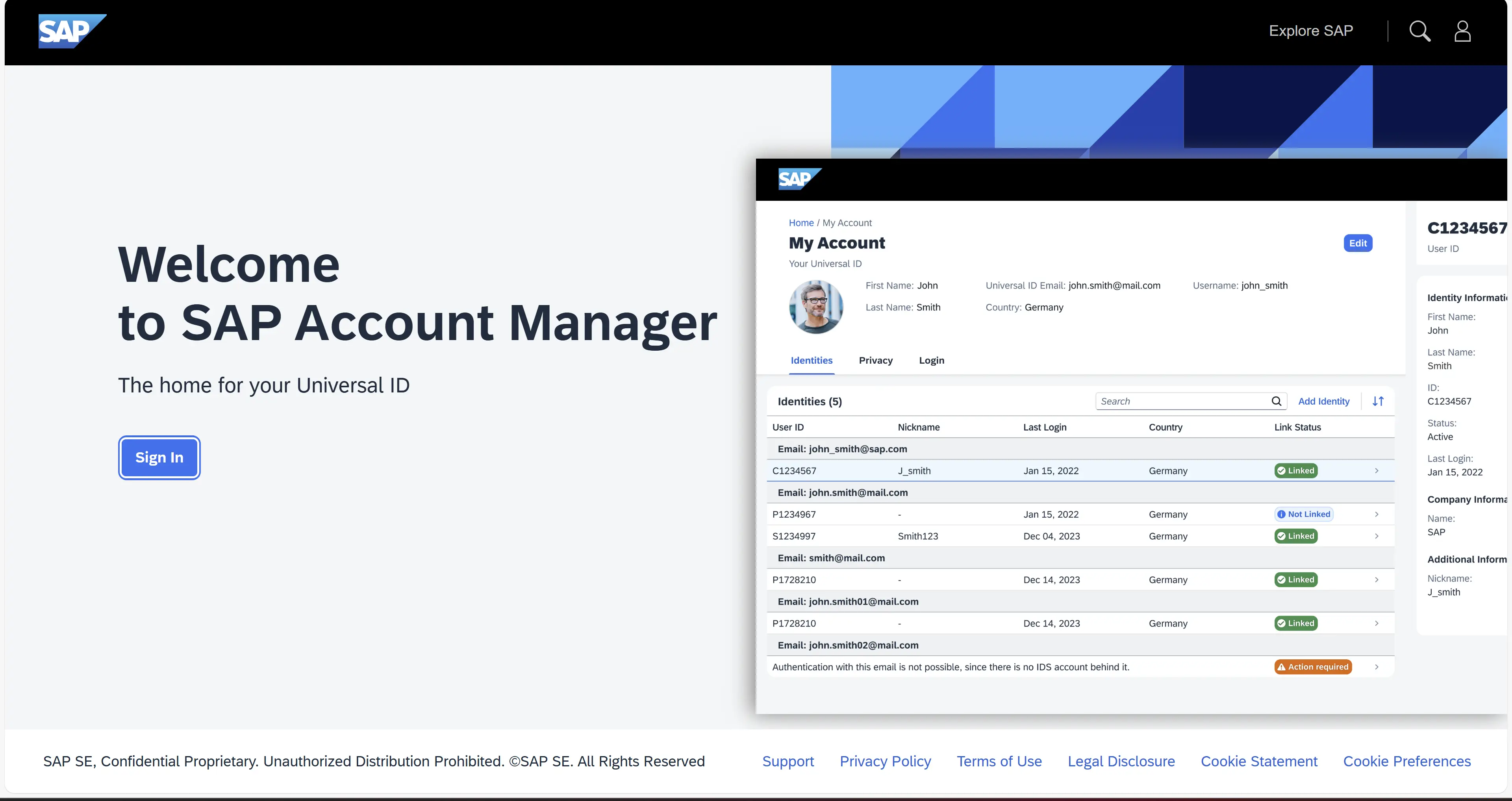
Task: Open the Legal Disclosure footer link
Action: 1121,761
